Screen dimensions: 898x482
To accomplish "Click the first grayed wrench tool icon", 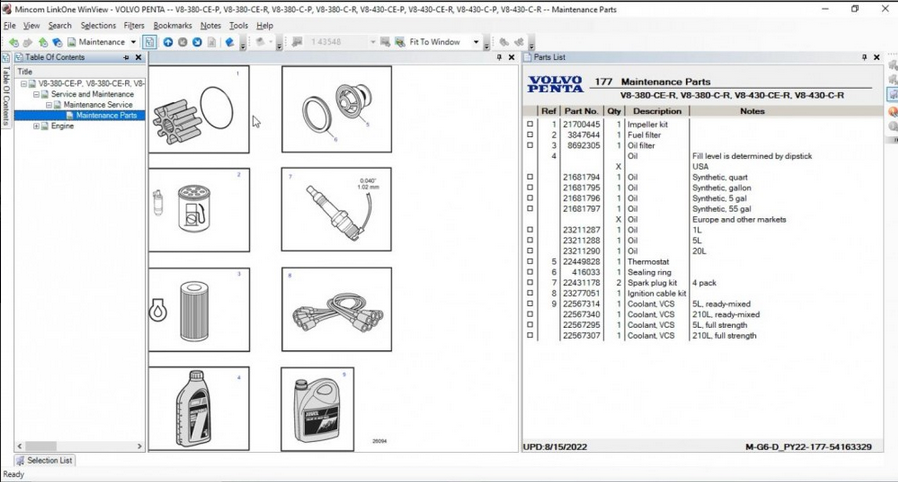I will click(504, 42).
